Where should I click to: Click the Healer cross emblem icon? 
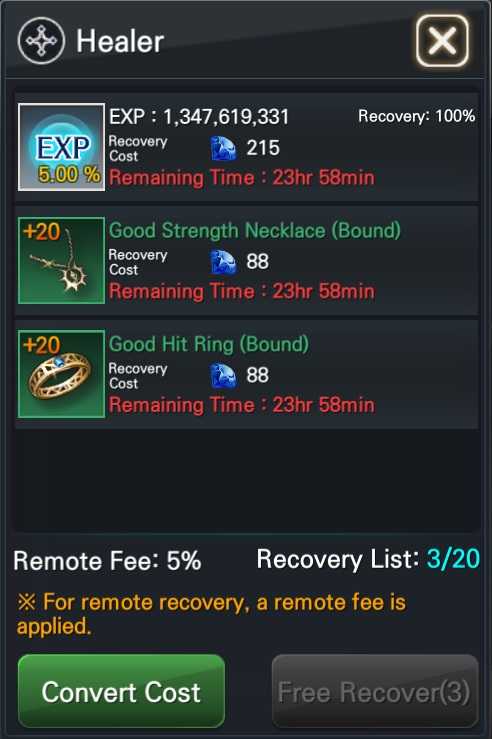pos(41,41)
